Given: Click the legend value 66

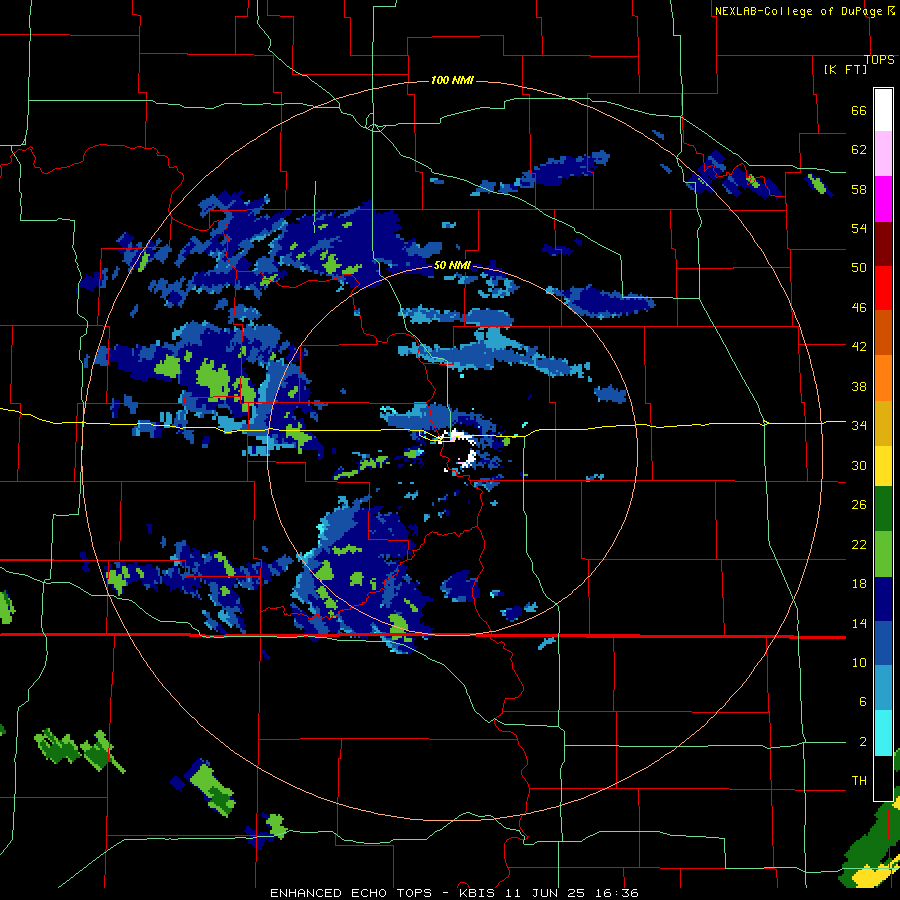Looking at the screenshot, I should [x=859, y=110].
